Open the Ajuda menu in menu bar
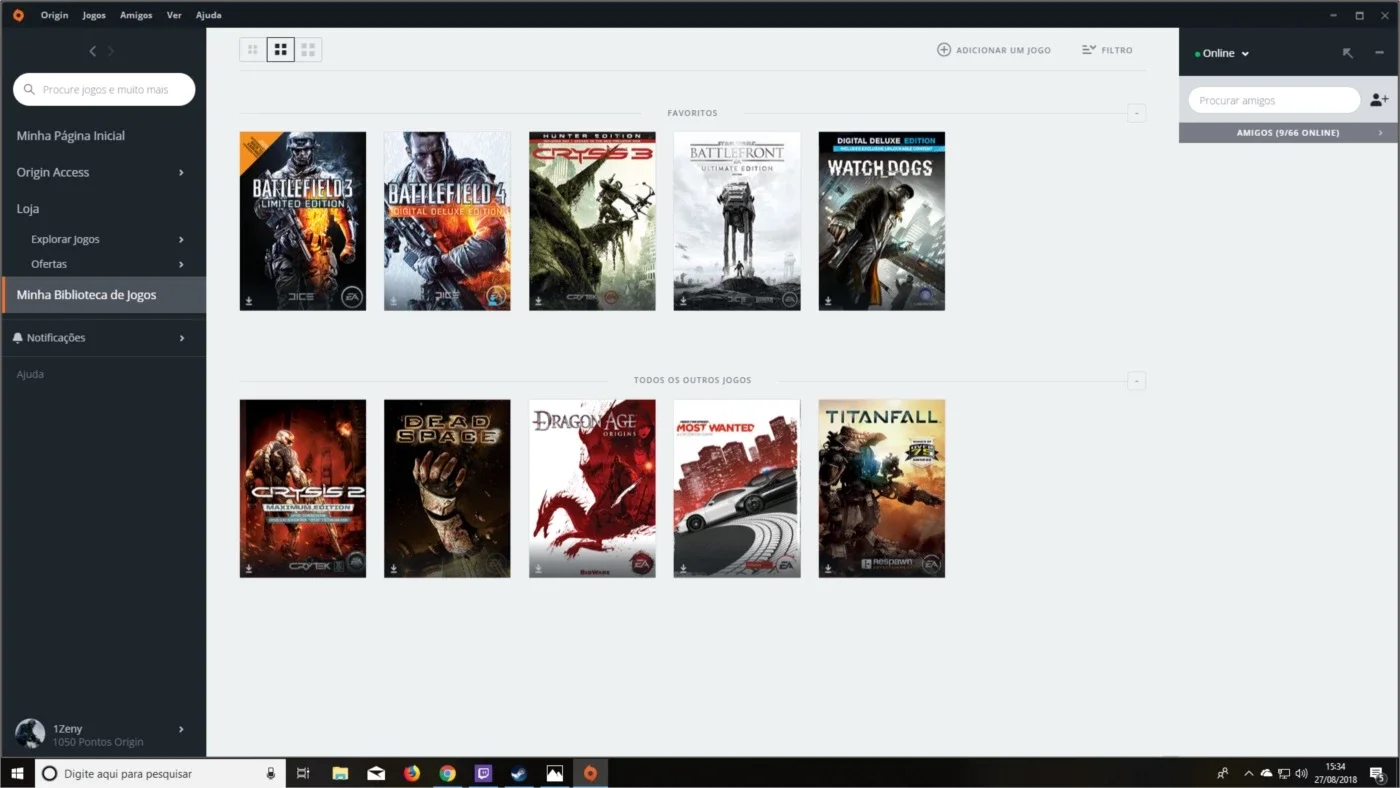The height and width of the screenshot is (788, 1400). (x=209, y=15)
